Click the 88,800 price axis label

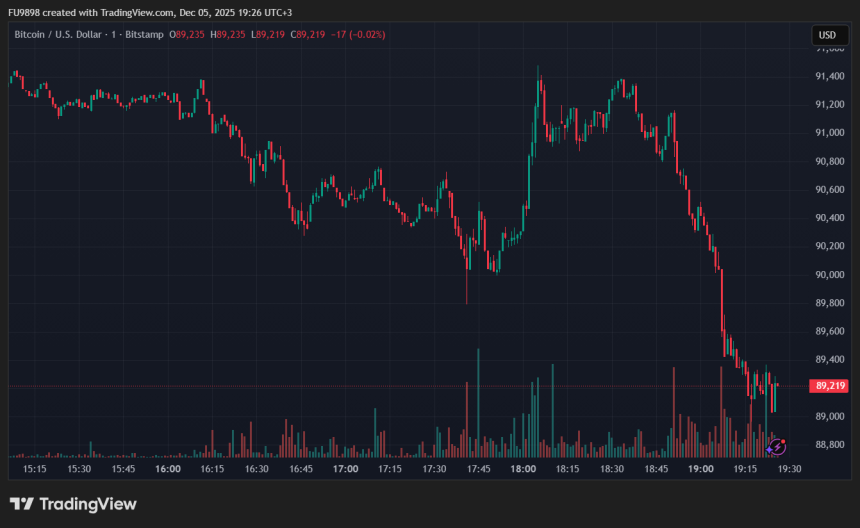pos(832,445)
